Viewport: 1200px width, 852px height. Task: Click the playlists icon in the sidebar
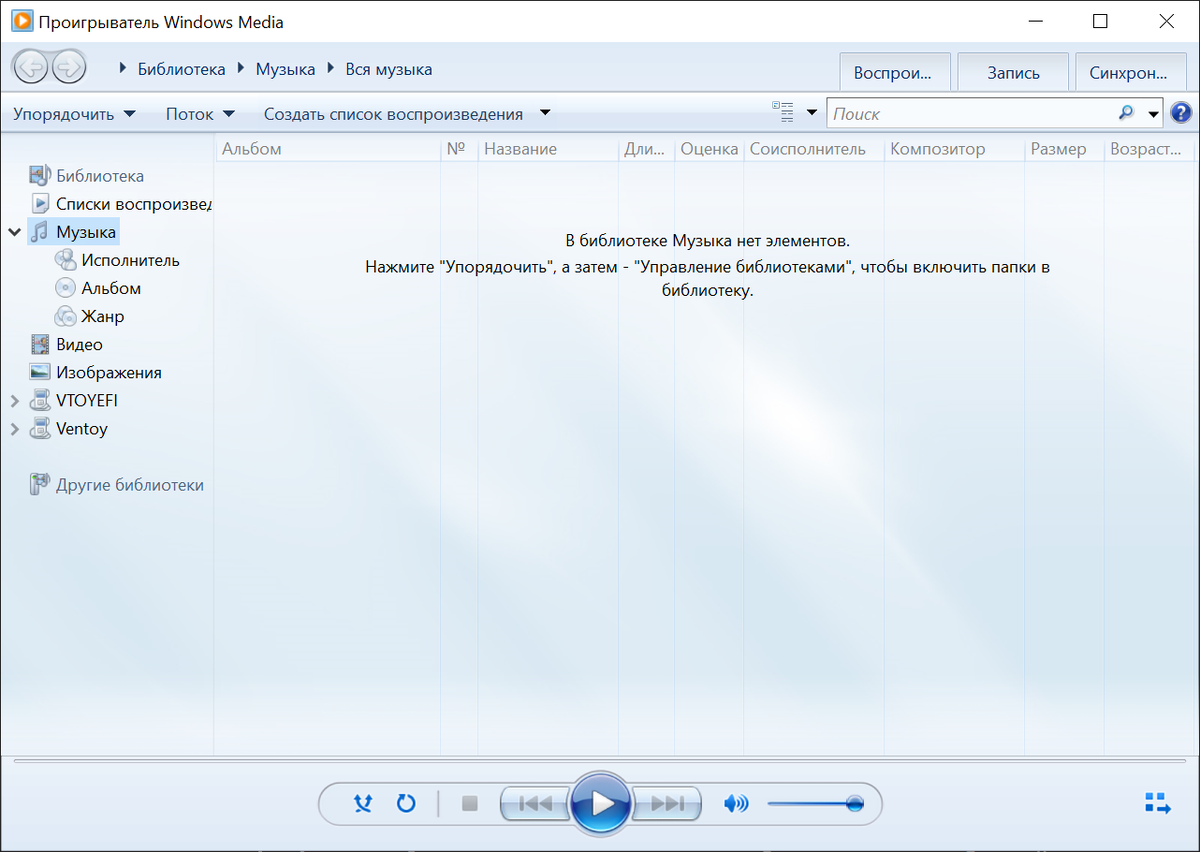coord(40,204)
